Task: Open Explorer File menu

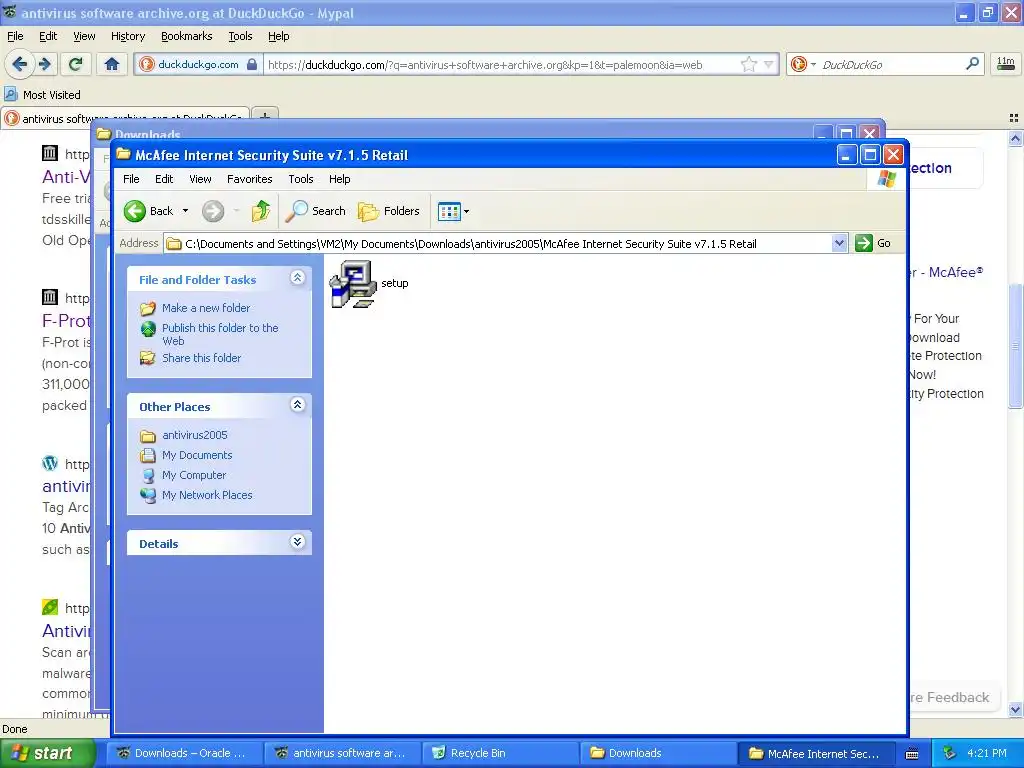Action: tap(131, 179)
